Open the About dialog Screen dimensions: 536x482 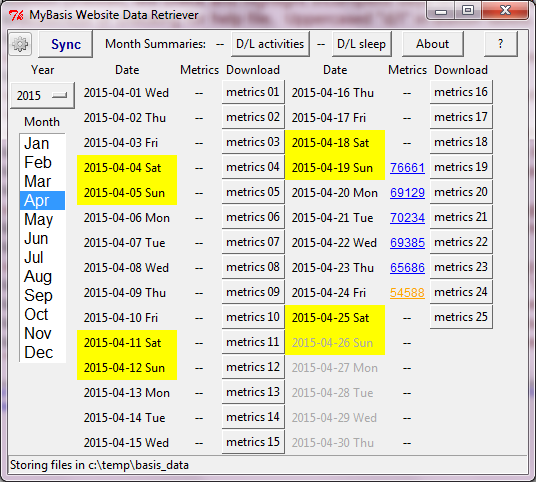click(433, 44)
